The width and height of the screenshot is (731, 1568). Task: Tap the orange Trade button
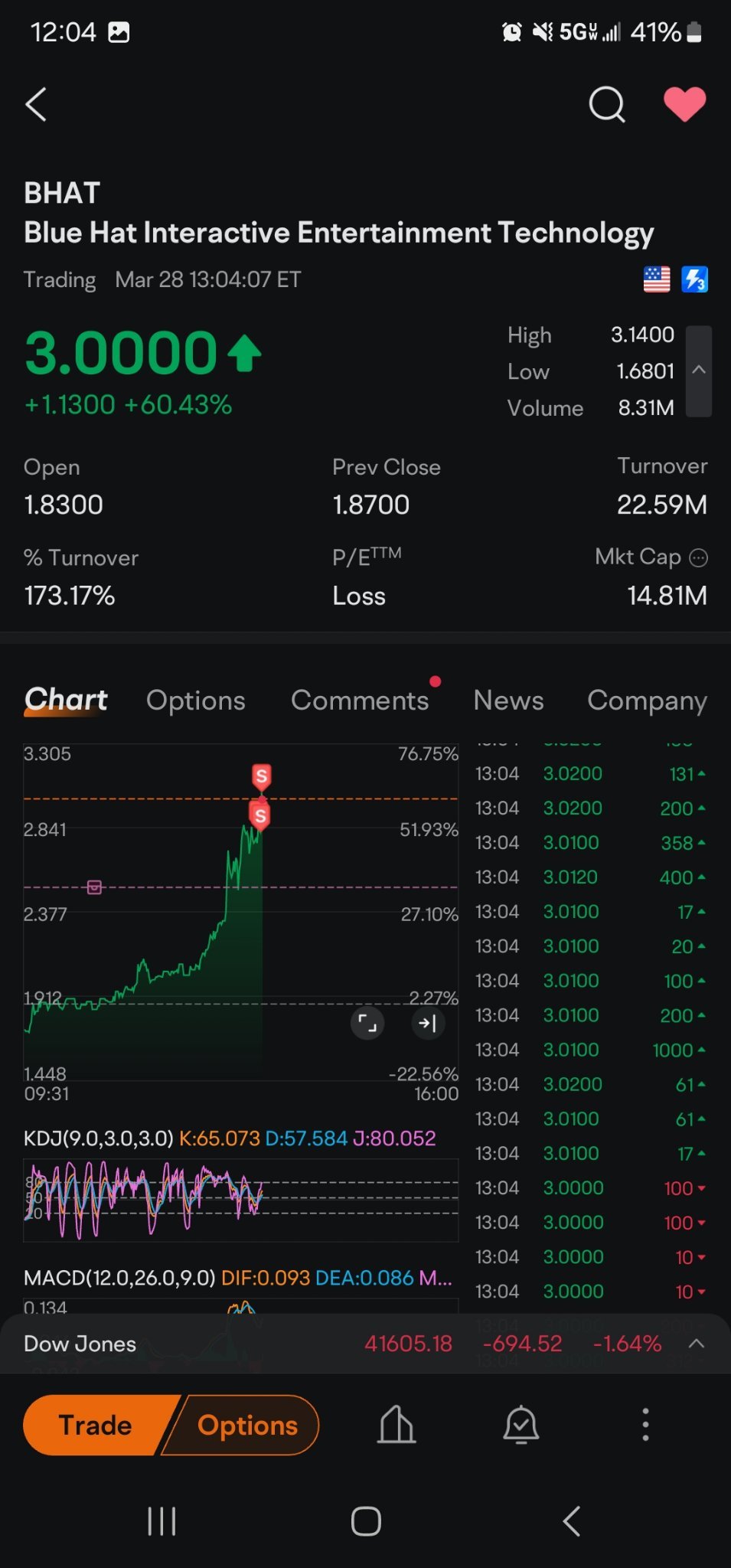tap(96, 1425)
